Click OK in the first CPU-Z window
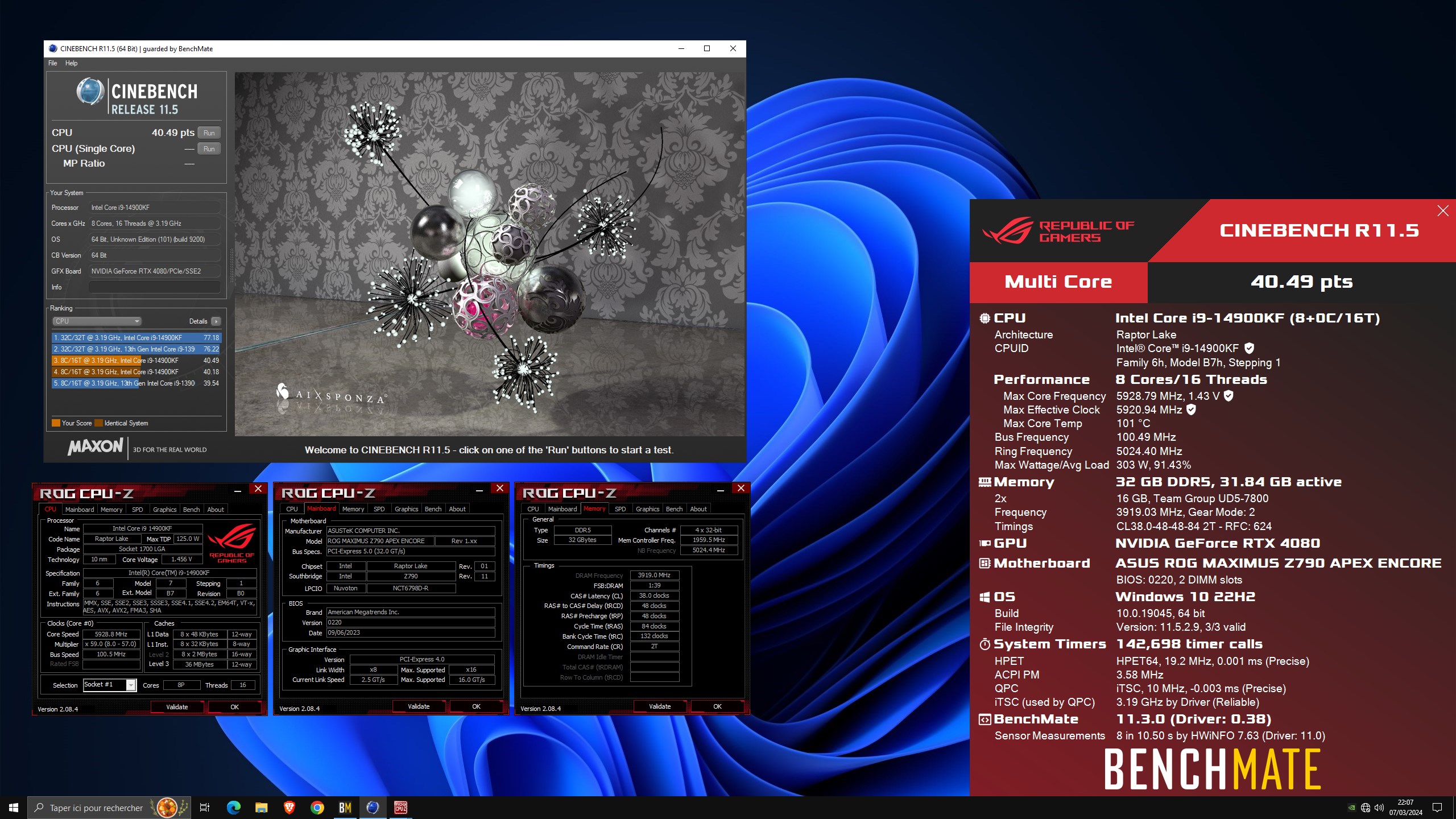Image resolution: width=1456 pixels, height=819 pixels. (x=234, y=707)
